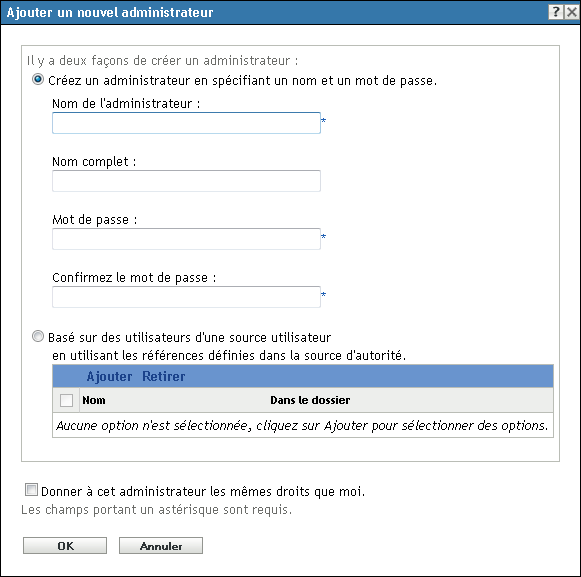
Task: Click the Nom column header
Action: (94, 400)
